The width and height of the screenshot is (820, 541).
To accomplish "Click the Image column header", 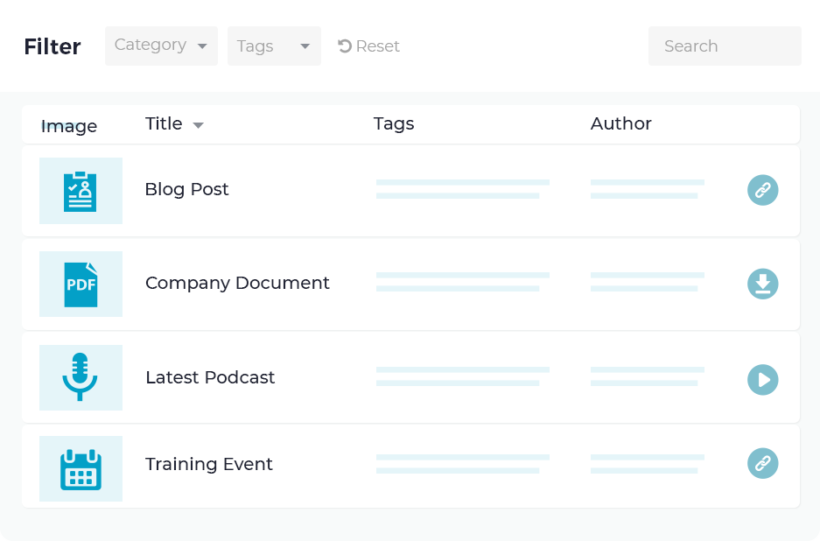I will click(x=69, y=126).
